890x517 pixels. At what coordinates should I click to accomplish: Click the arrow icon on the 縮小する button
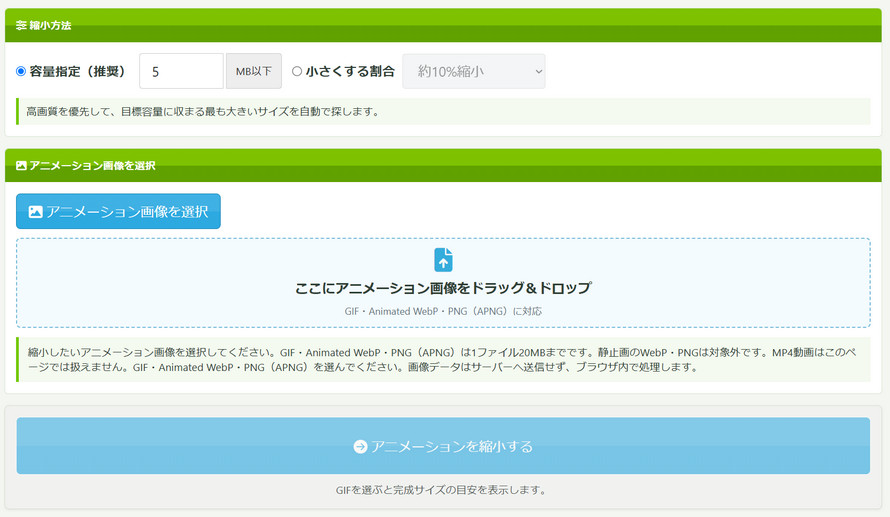(360, 447)
